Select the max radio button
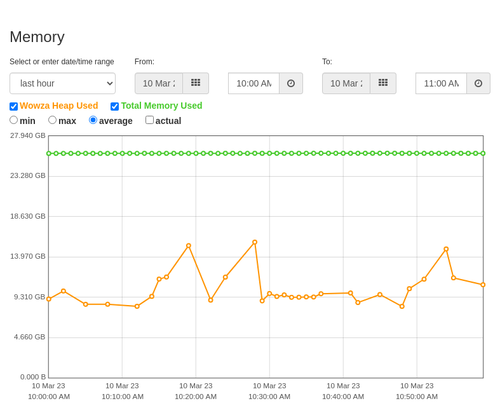This screenshot has width=500, height=403. click(x=52, y=120)
